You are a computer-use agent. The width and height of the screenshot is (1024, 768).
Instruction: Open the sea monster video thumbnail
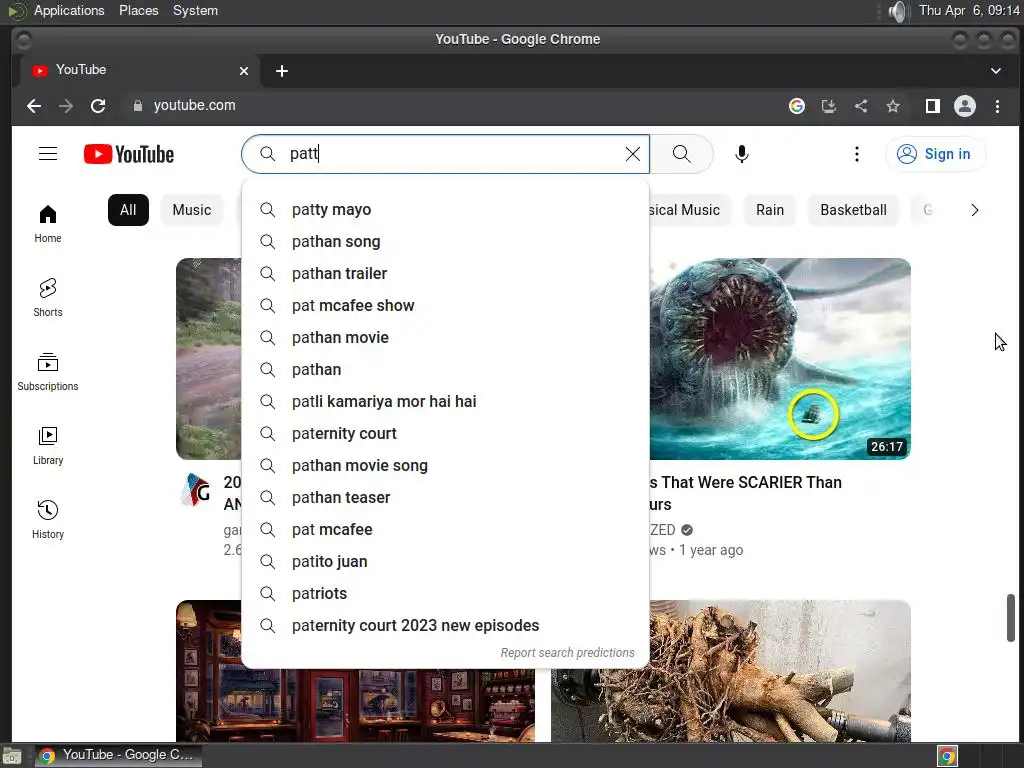click(780, 359)
